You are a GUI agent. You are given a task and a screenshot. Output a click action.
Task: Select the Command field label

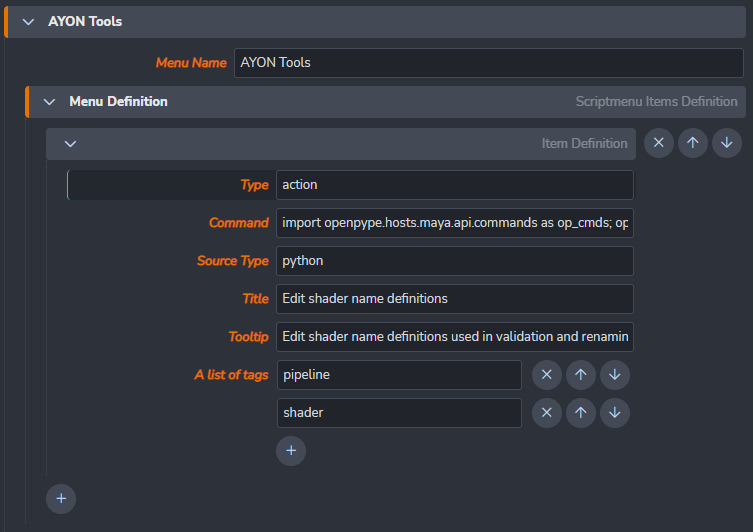click(239, 223)
